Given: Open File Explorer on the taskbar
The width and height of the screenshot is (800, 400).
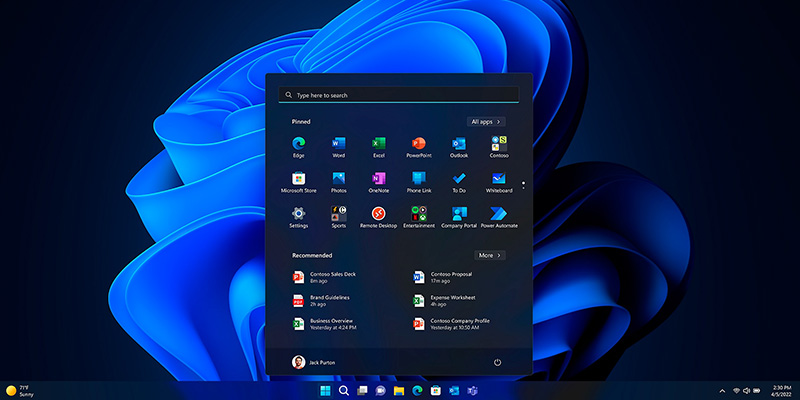Looking at the screenshot, I should pos(398,390).
